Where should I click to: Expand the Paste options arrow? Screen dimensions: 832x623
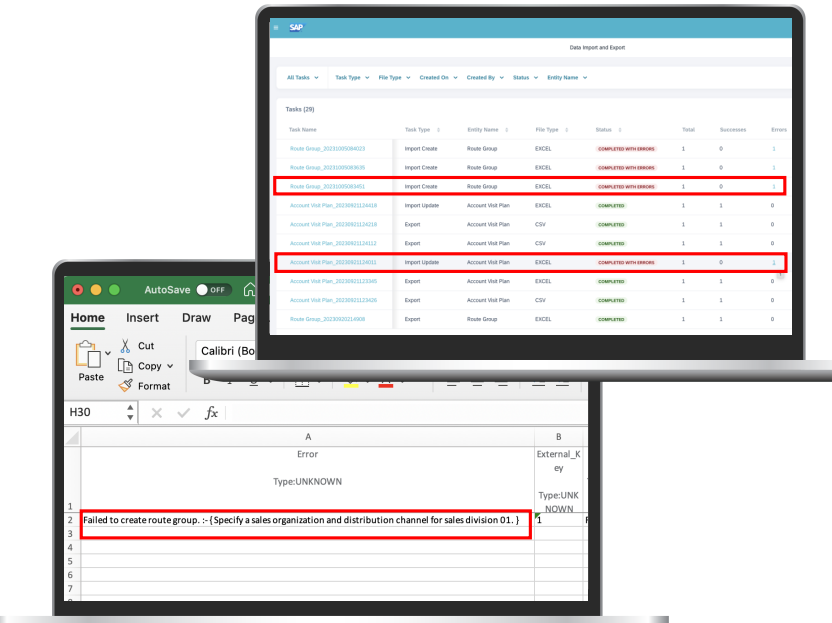[108, 353]
